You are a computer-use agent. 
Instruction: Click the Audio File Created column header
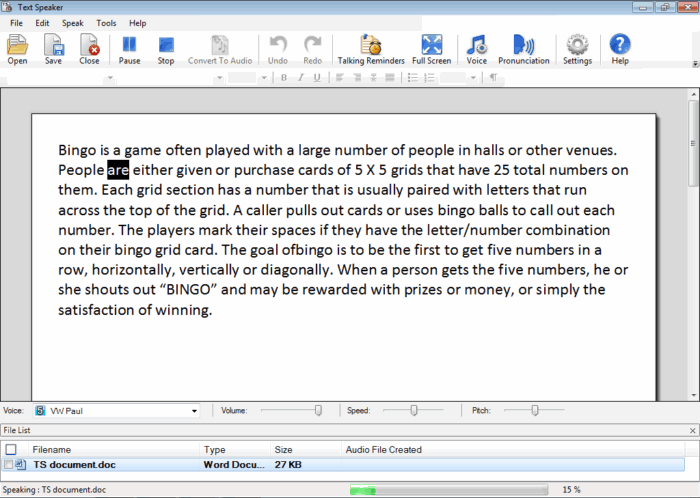[x=383, y=450]
